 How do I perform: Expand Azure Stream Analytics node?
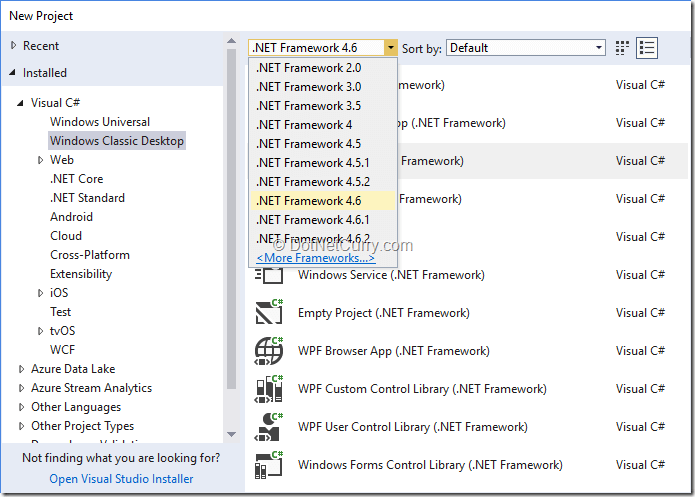pos(21,388)
